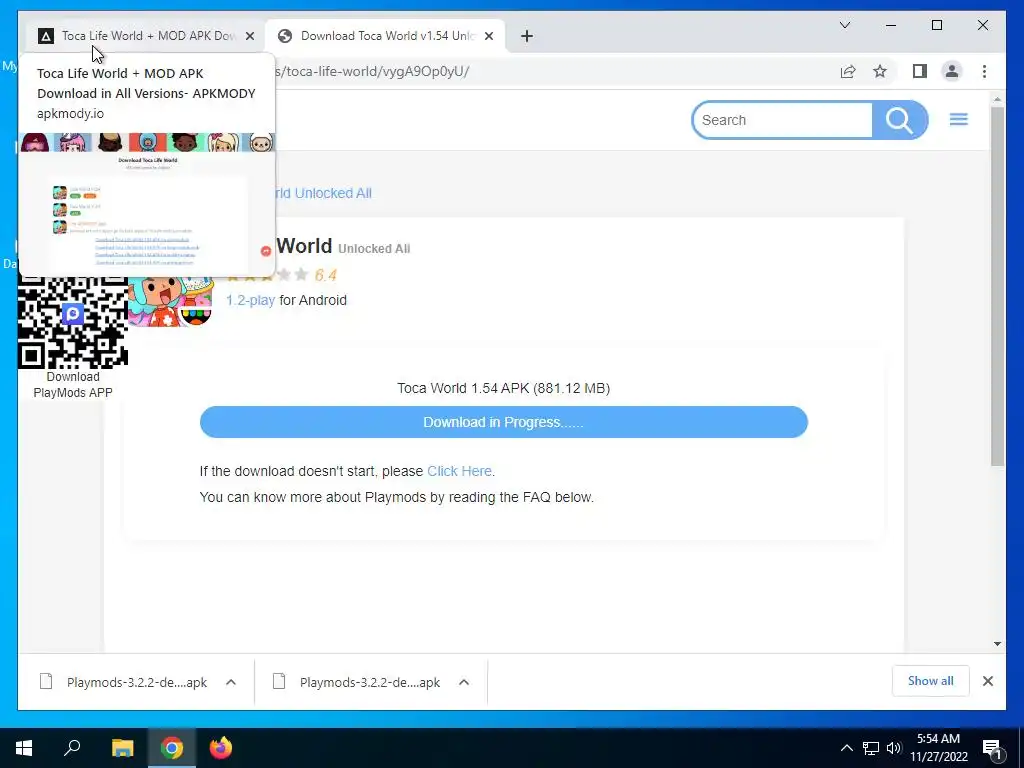Click the Unlocked All breadcrumb link
Image resolution: width=1024 pixels, height=768 pixels.
[x=324, y=193]
